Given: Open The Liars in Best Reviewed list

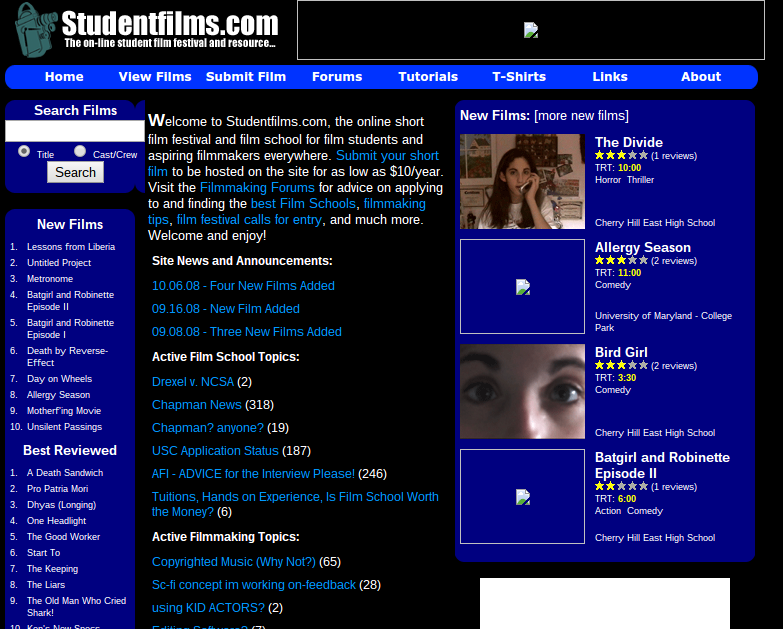Looking at the screenshot, I should pyautogui.click(x=46, y=584).
